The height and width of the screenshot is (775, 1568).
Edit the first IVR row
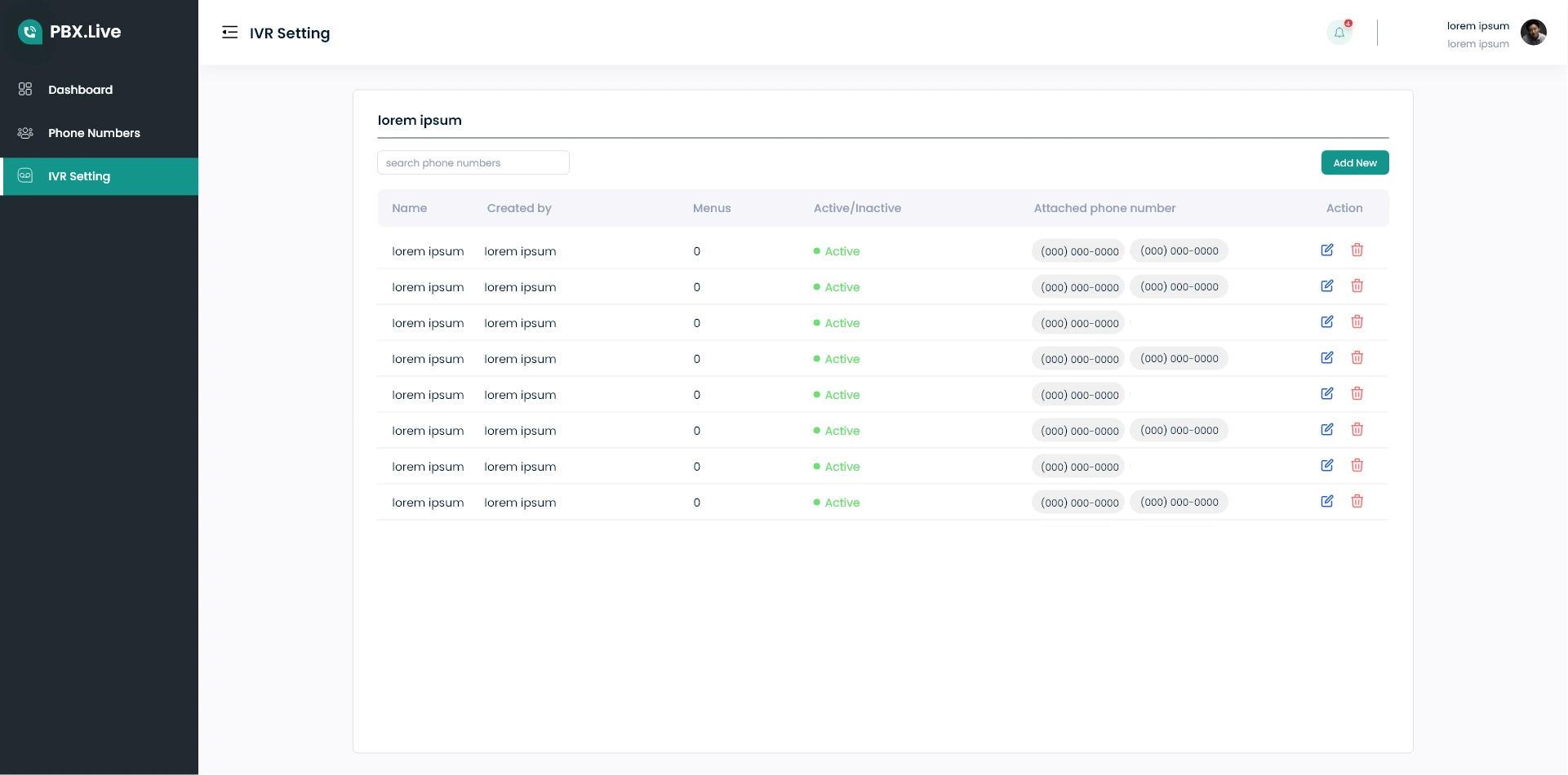coord(1327,250)
